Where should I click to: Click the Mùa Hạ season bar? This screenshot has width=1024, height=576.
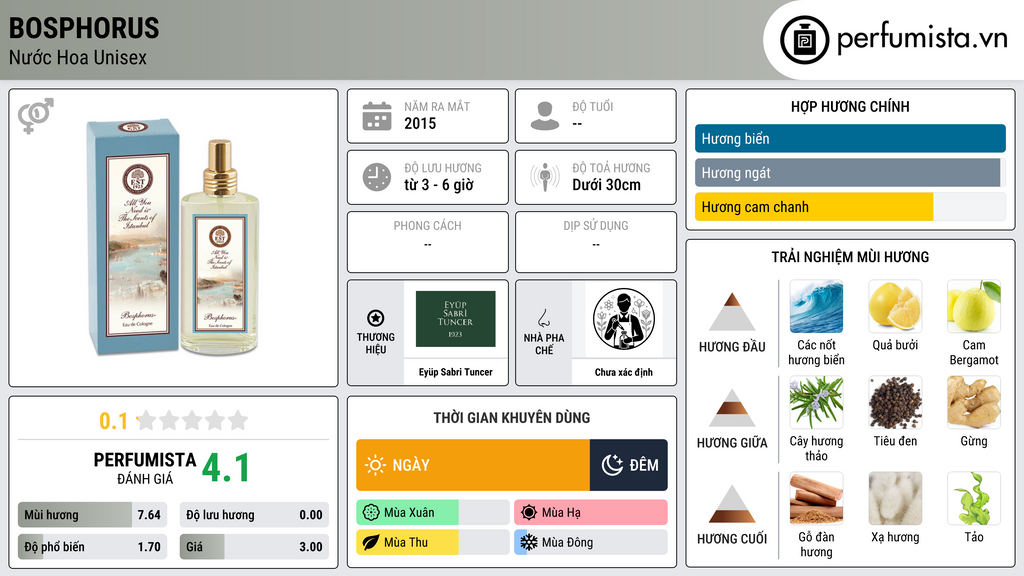click(x=590, y=513)
